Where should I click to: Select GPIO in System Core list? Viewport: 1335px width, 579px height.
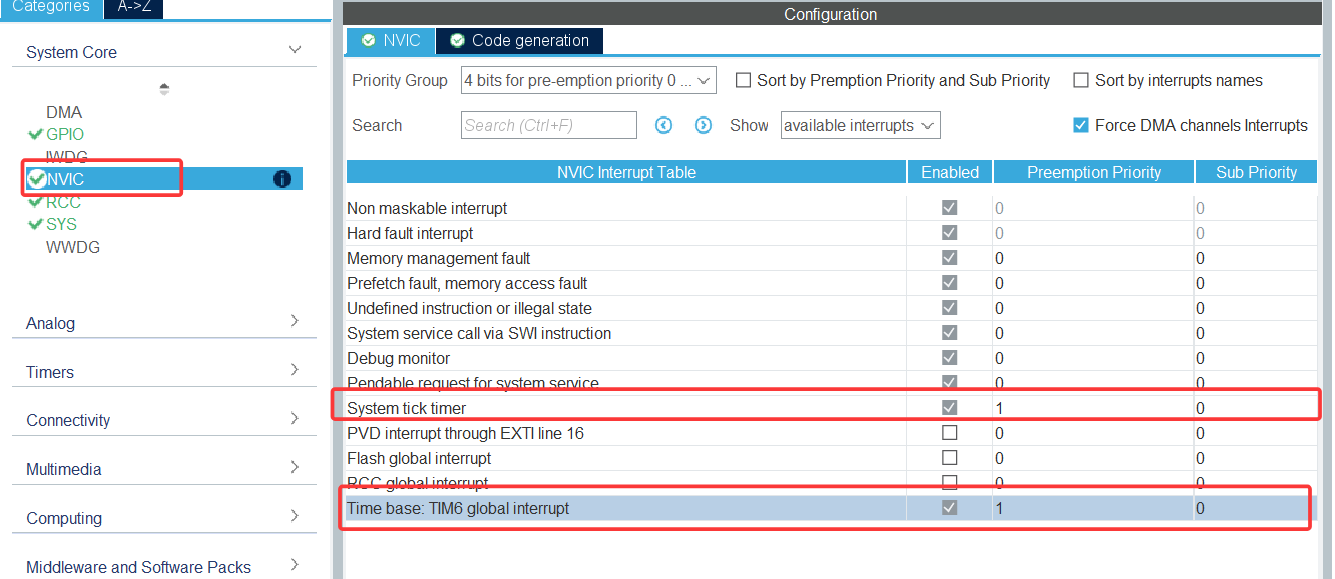pos(65,134)
